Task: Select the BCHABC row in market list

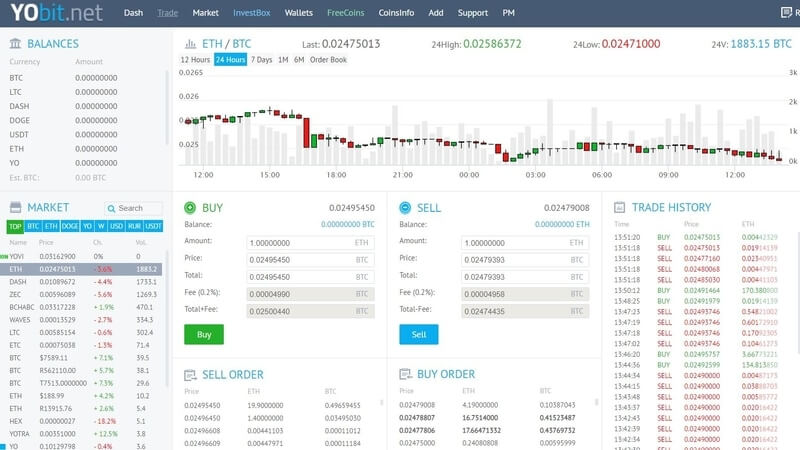Action: (81, 307)
